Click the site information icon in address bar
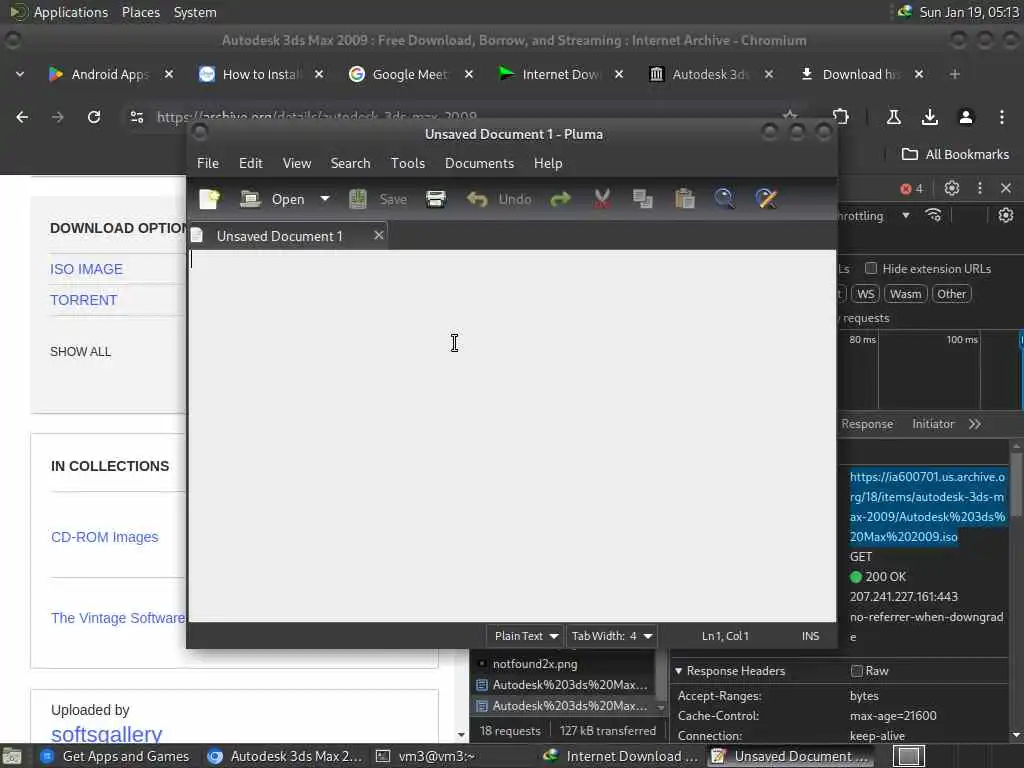 click(136, 117)
